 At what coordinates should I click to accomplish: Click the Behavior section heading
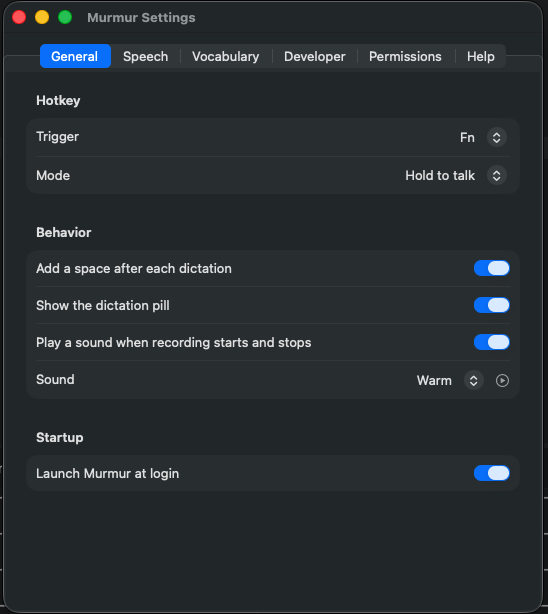(63, 233)
